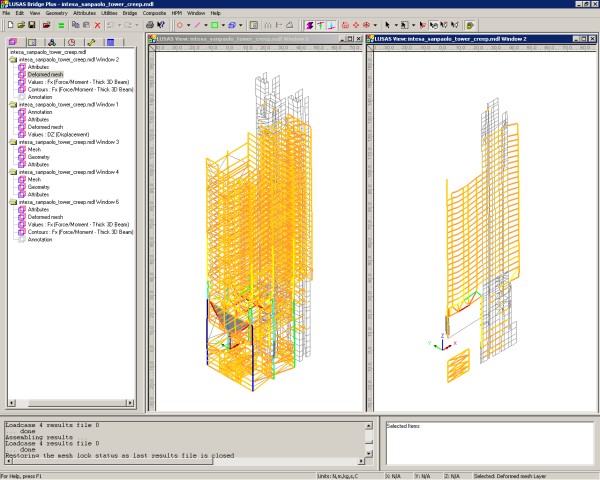Click the Save disk icon
This screenshot has height=480, width=600.
coord(33,24)
